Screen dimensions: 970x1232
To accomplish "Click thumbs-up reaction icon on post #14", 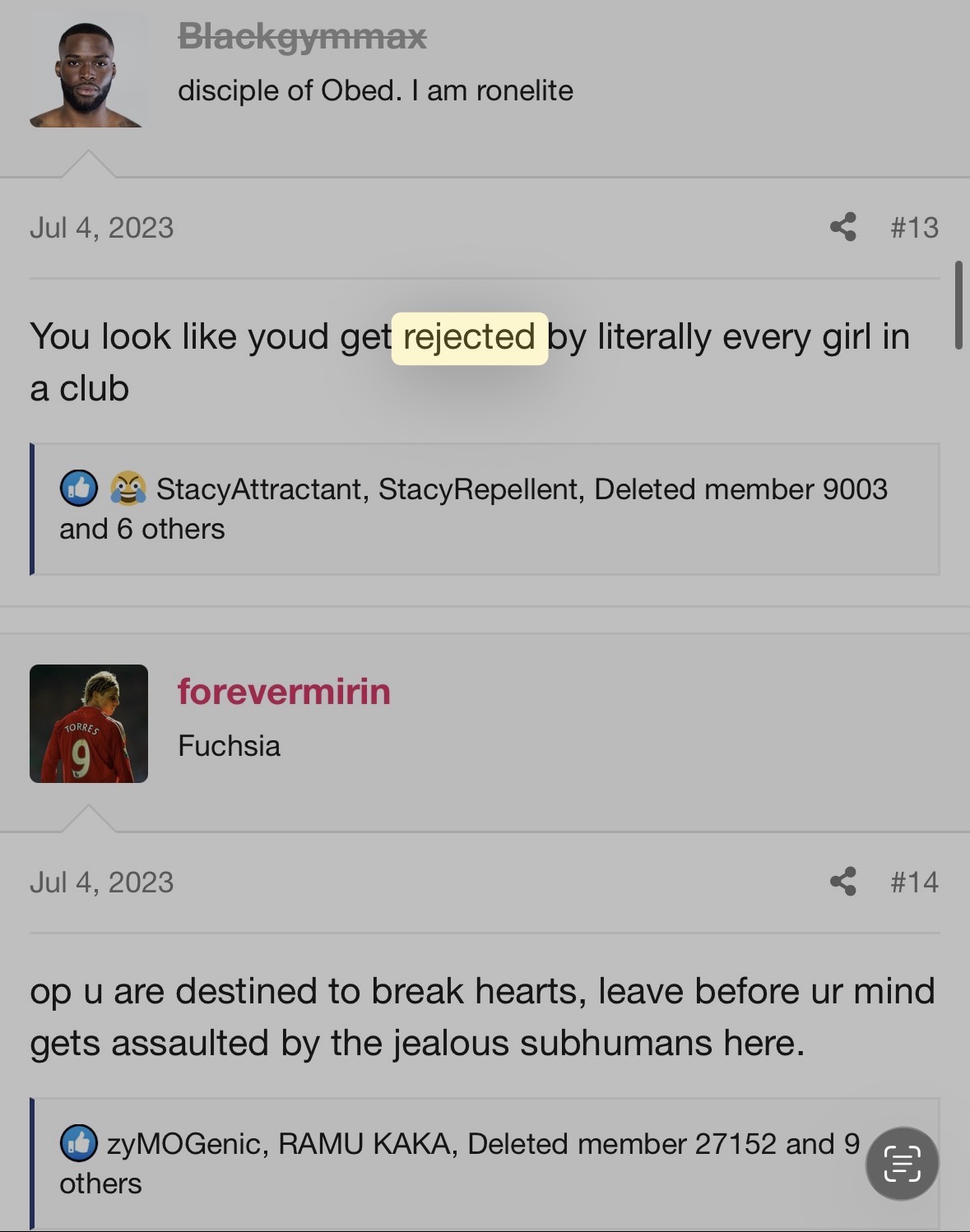I will coord(79,1143).
